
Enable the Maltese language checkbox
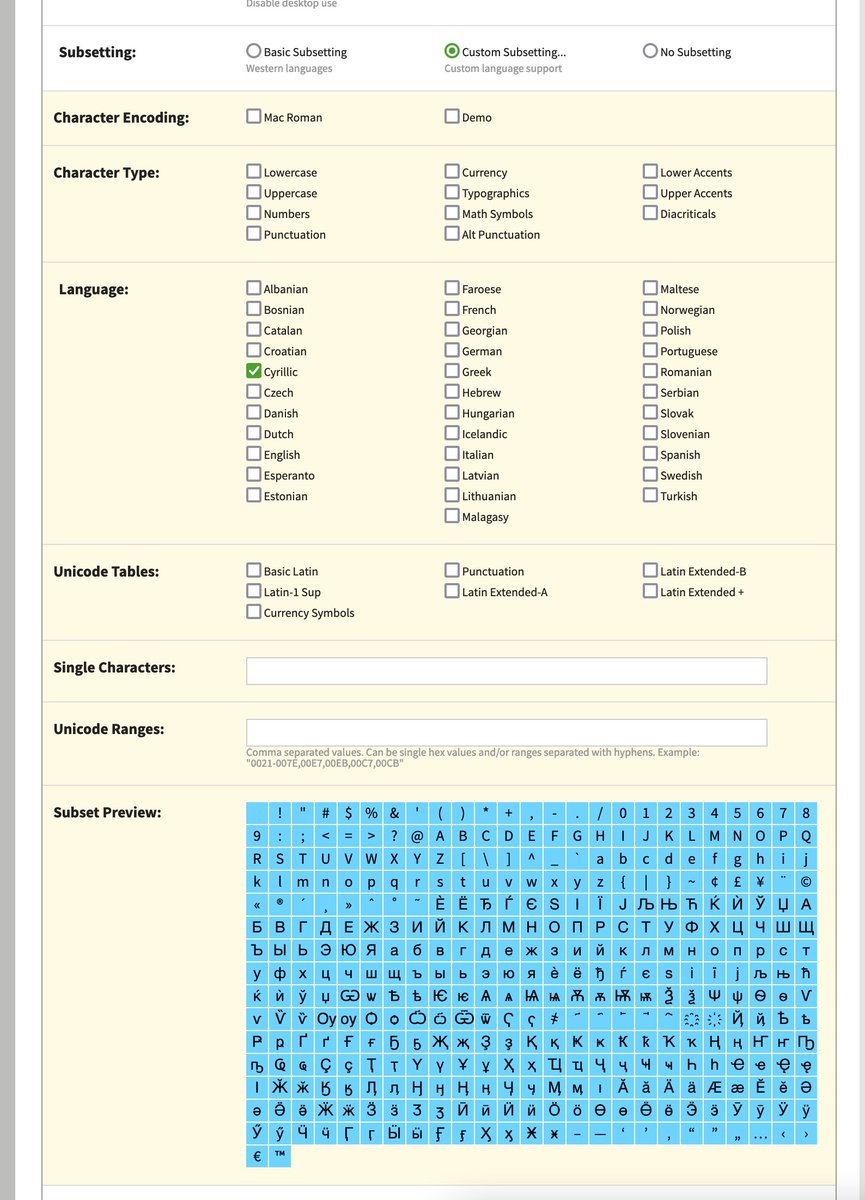(651, 288)
